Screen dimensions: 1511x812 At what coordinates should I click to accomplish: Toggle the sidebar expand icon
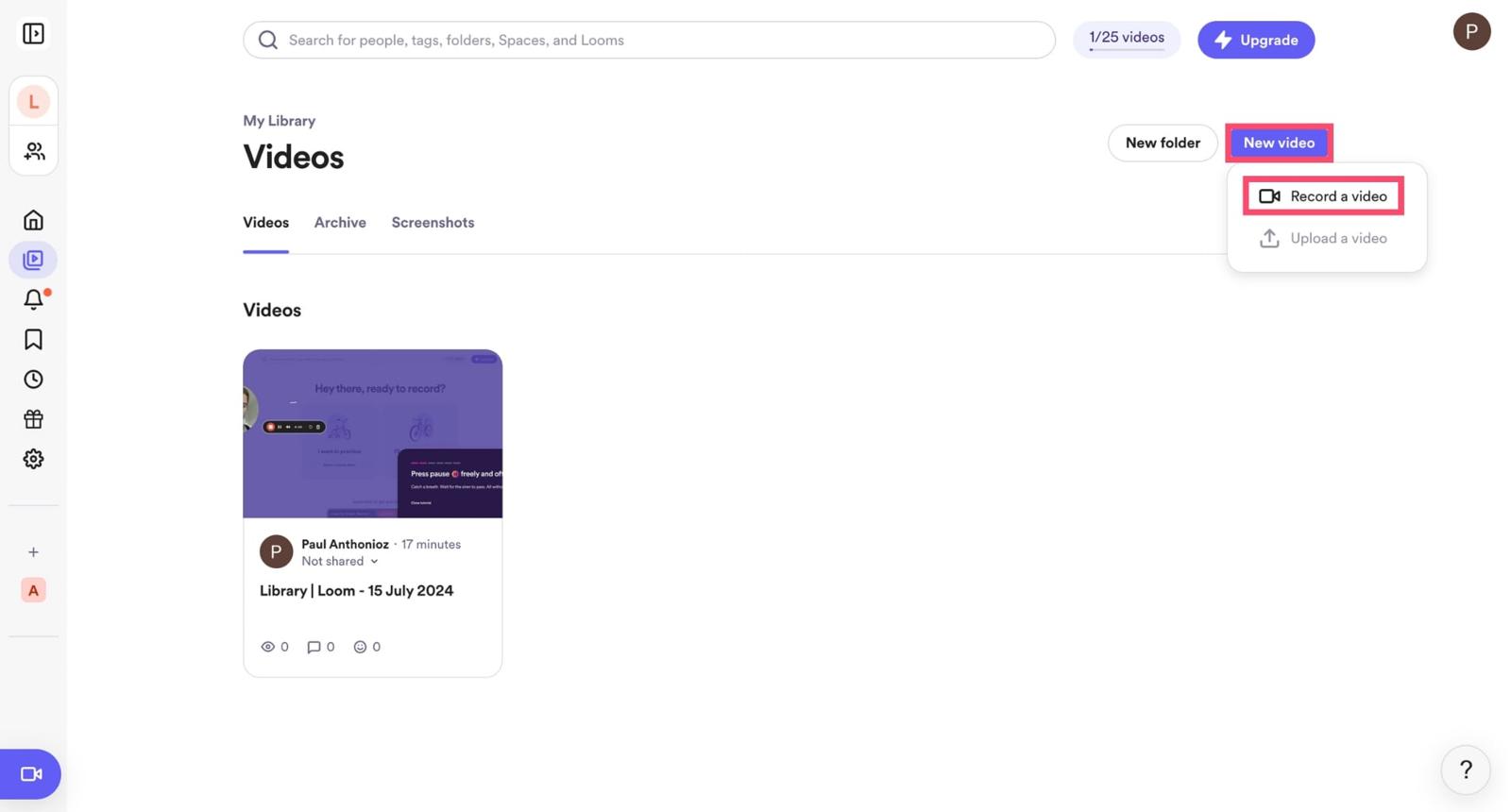pyautogui.click(x=33, y=34)
